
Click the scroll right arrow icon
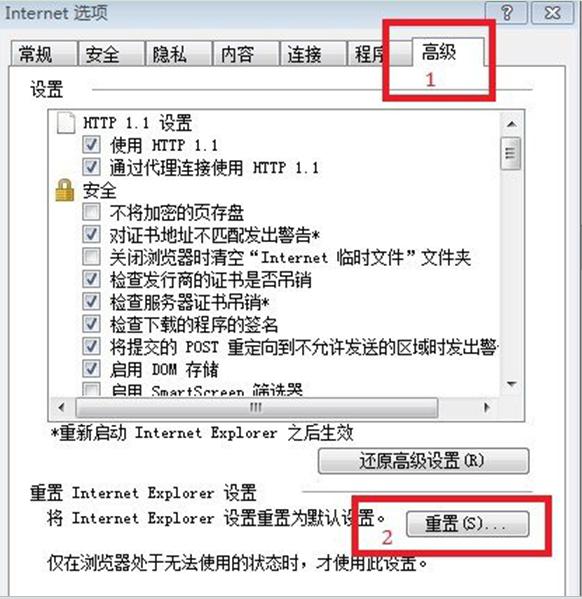[486, 408]
